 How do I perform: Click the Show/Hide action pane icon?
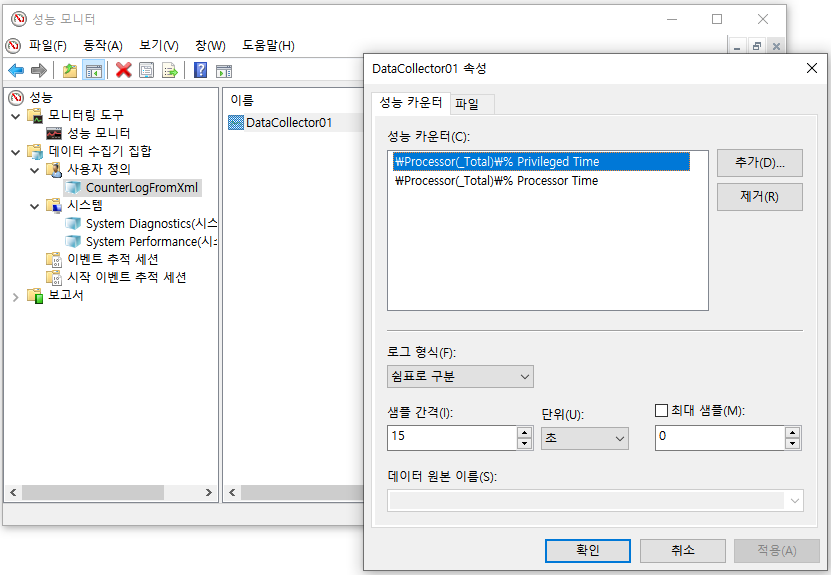pyautogui.click(x=224, y=70)
